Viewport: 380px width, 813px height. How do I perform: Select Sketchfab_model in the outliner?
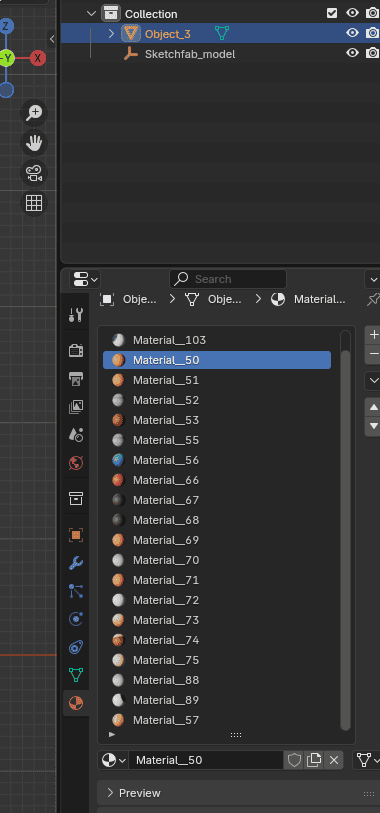[x=190, y=54]
